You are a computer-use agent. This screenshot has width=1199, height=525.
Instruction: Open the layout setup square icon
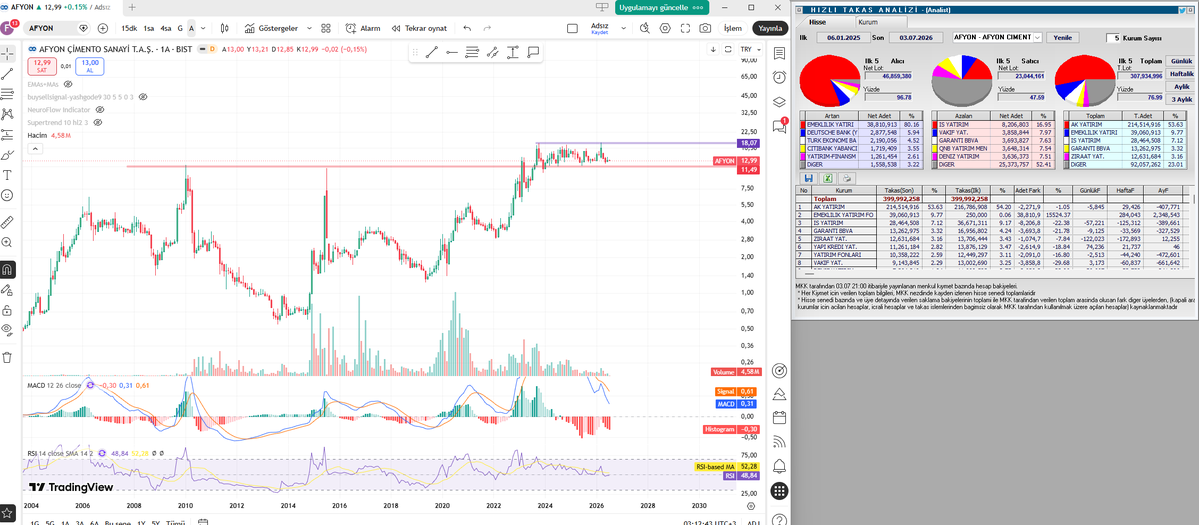tap(572, 28)
